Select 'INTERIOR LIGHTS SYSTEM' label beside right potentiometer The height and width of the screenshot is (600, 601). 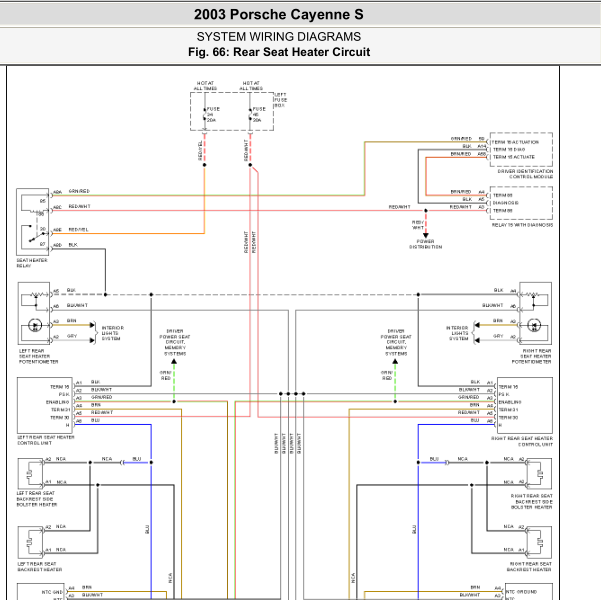457,333
